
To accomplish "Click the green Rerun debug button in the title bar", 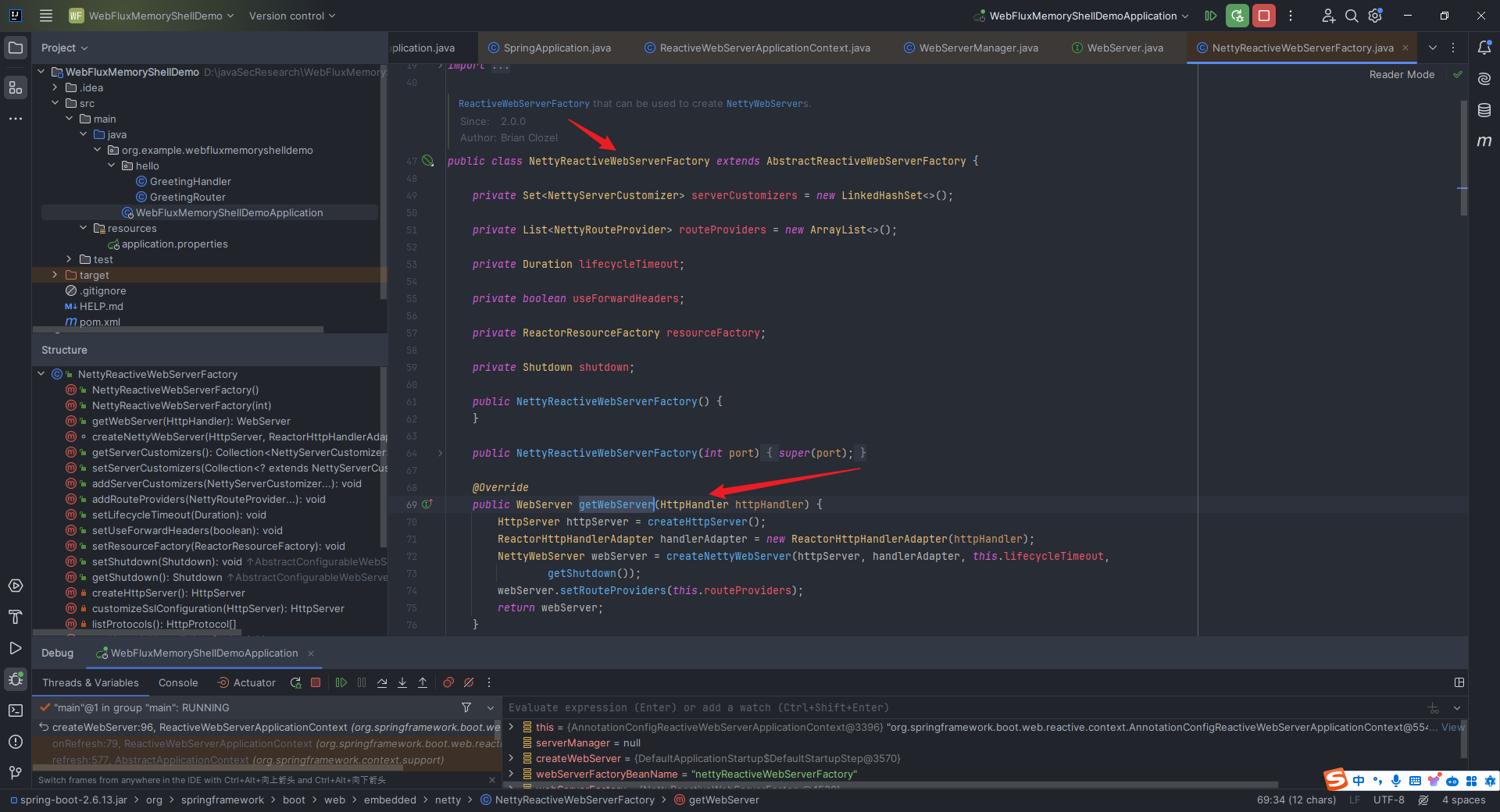I will [1237, 16].
